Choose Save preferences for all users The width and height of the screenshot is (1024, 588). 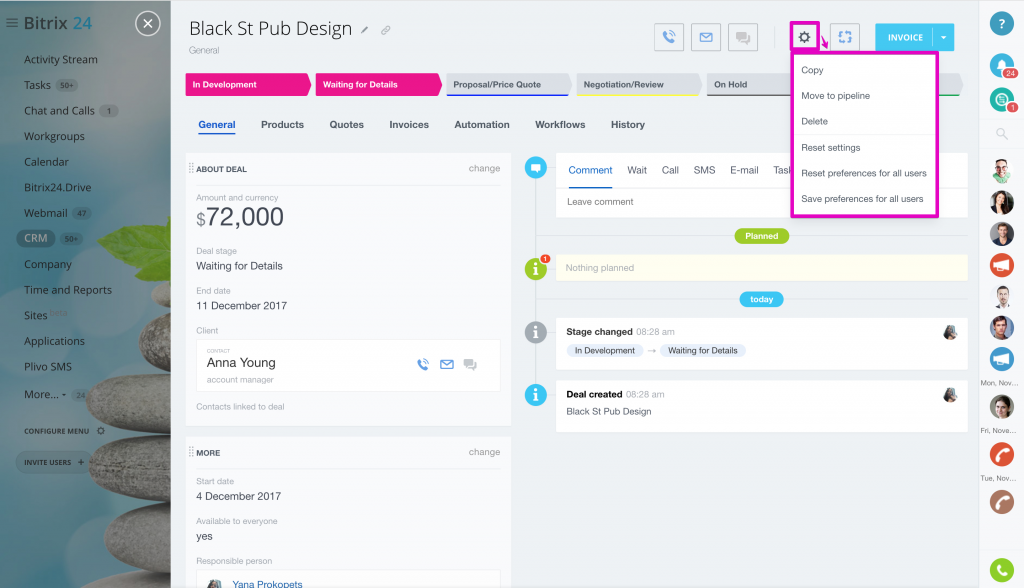864,199
